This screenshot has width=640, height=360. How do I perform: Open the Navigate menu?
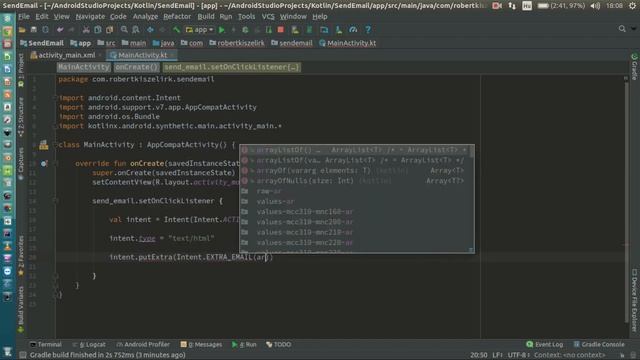pos(90,17)
